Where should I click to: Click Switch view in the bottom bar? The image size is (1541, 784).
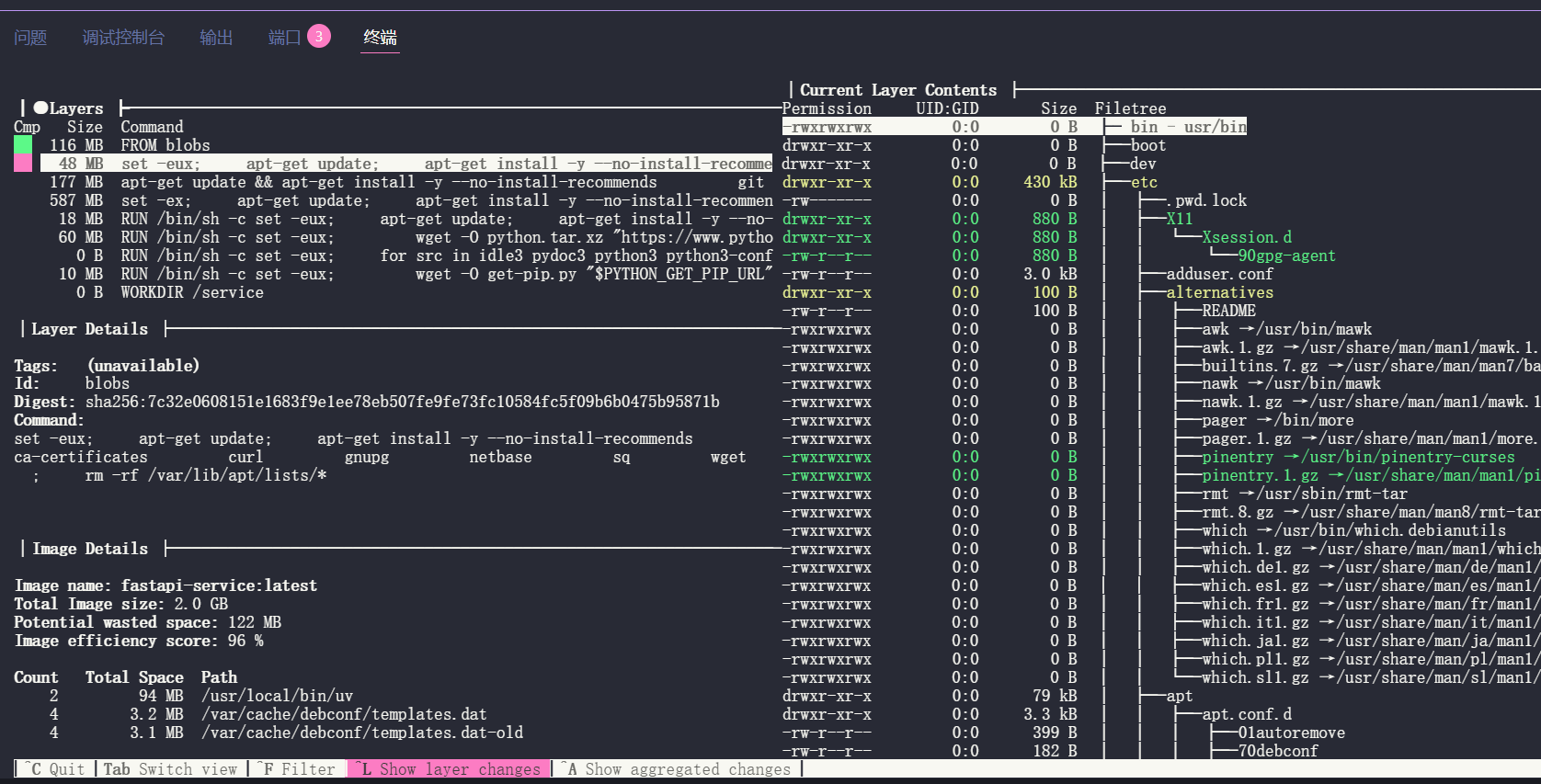(170, 769)
